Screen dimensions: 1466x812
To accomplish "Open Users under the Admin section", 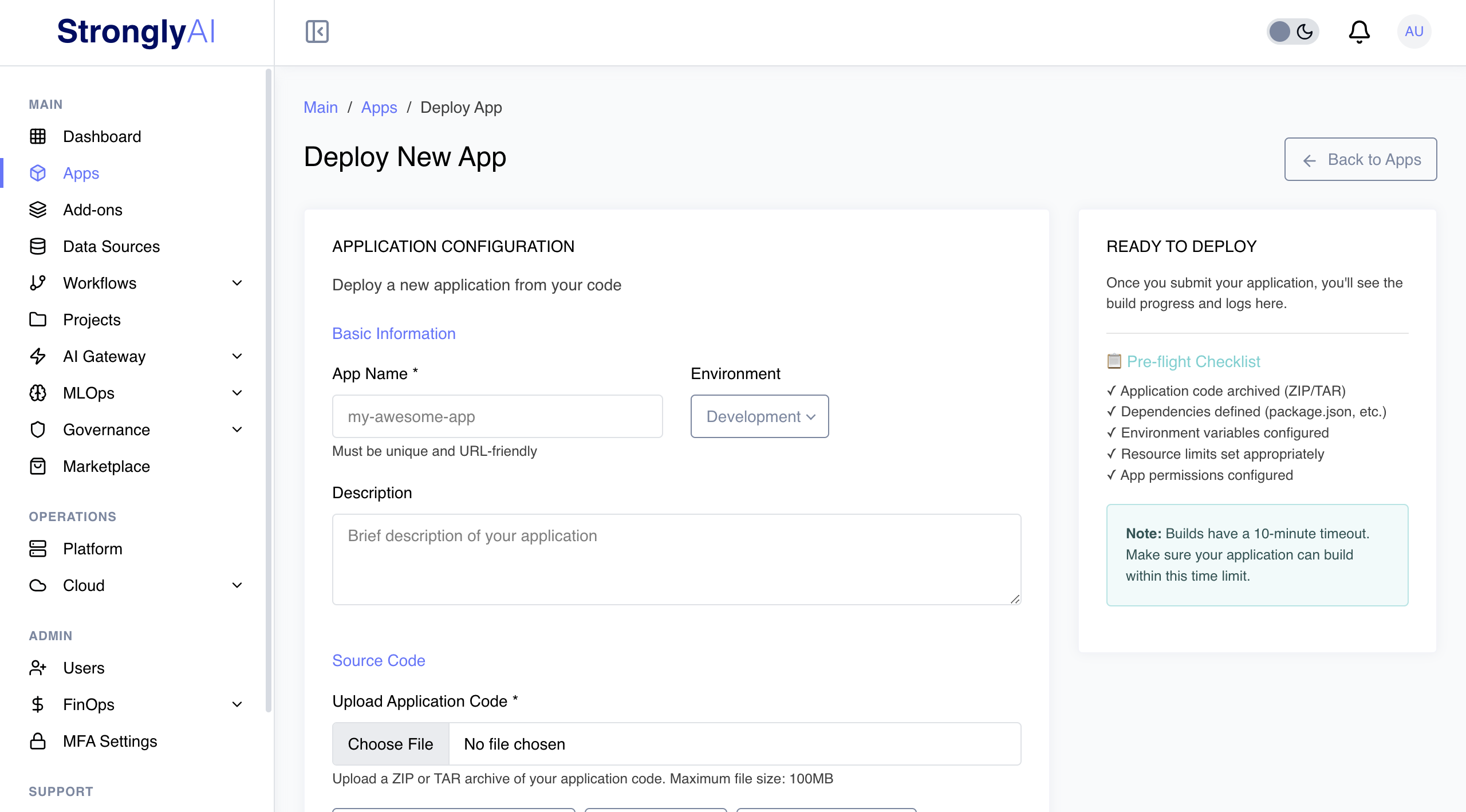I will click(84, 668).
